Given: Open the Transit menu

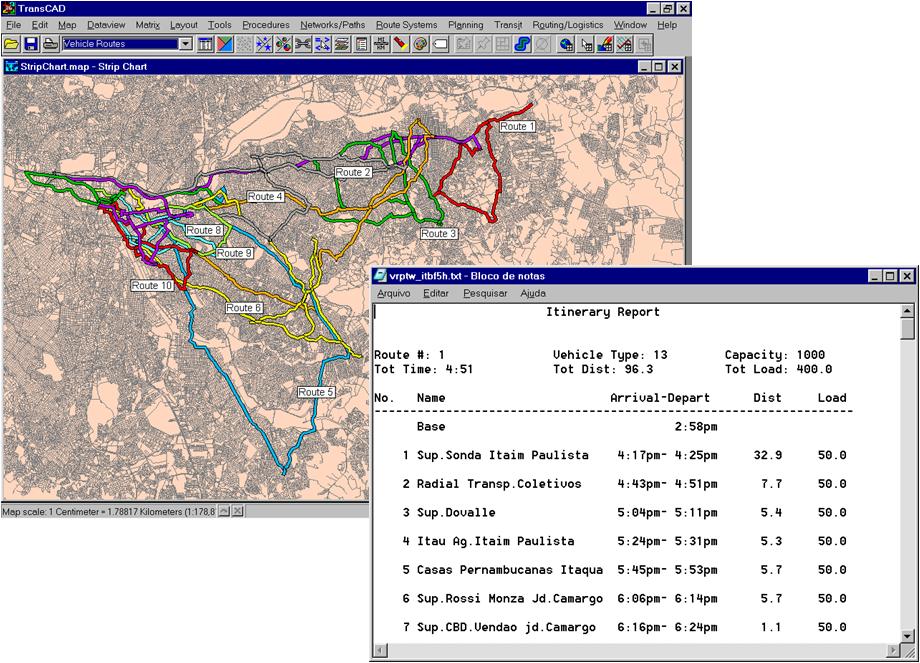Looking at the screenshot, I should (508, 25).
